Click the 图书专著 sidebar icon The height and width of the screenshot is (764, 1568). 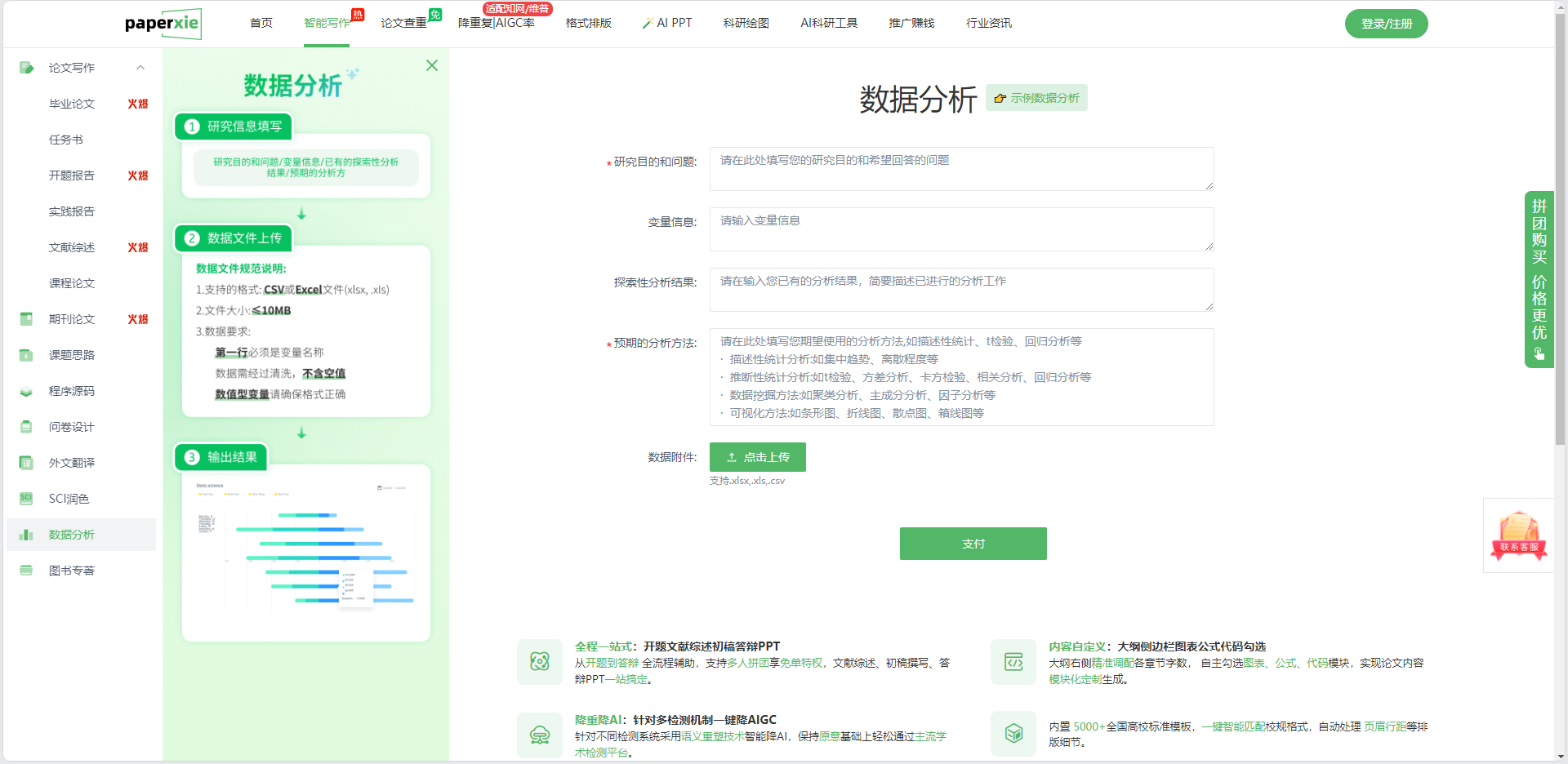(26, 571)
